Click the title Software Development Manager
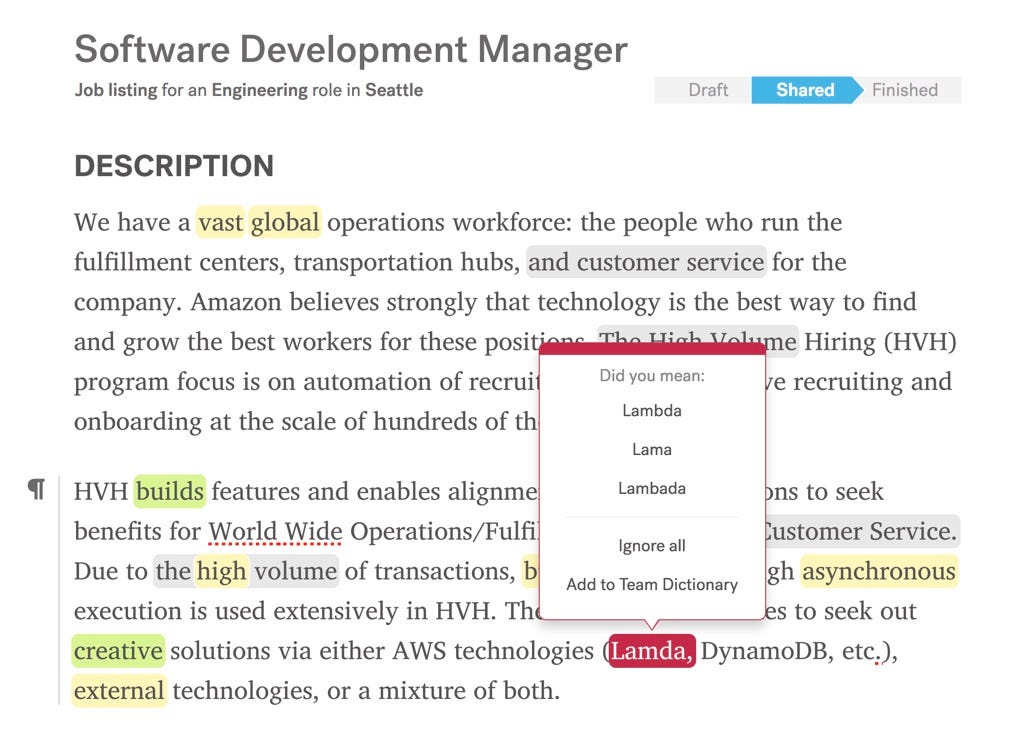This screenshot has width=1024, height=741. (351, 50)
